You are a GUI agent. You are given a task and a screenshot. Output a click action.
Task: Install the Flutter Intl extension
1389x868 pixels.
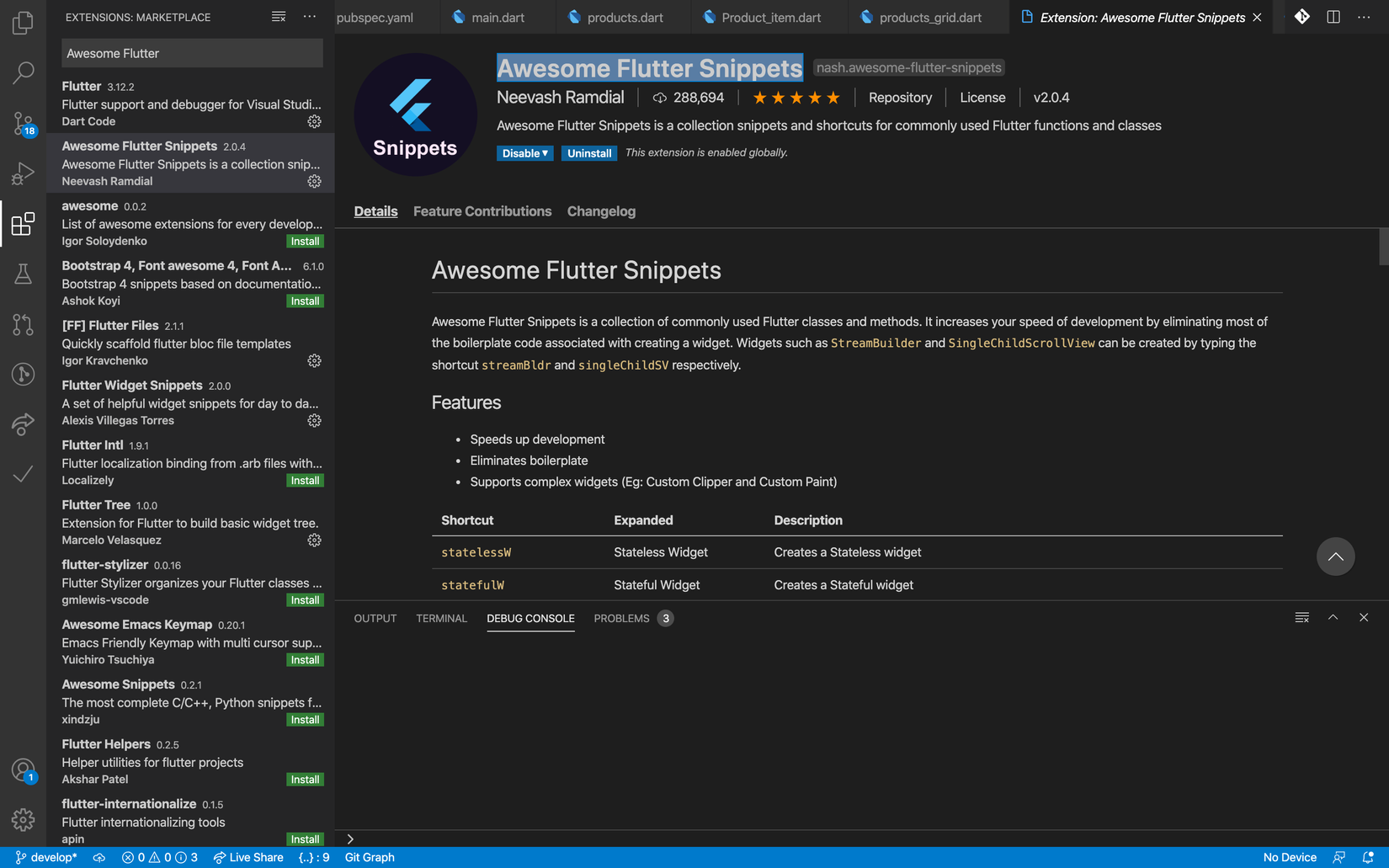point(305,480)
